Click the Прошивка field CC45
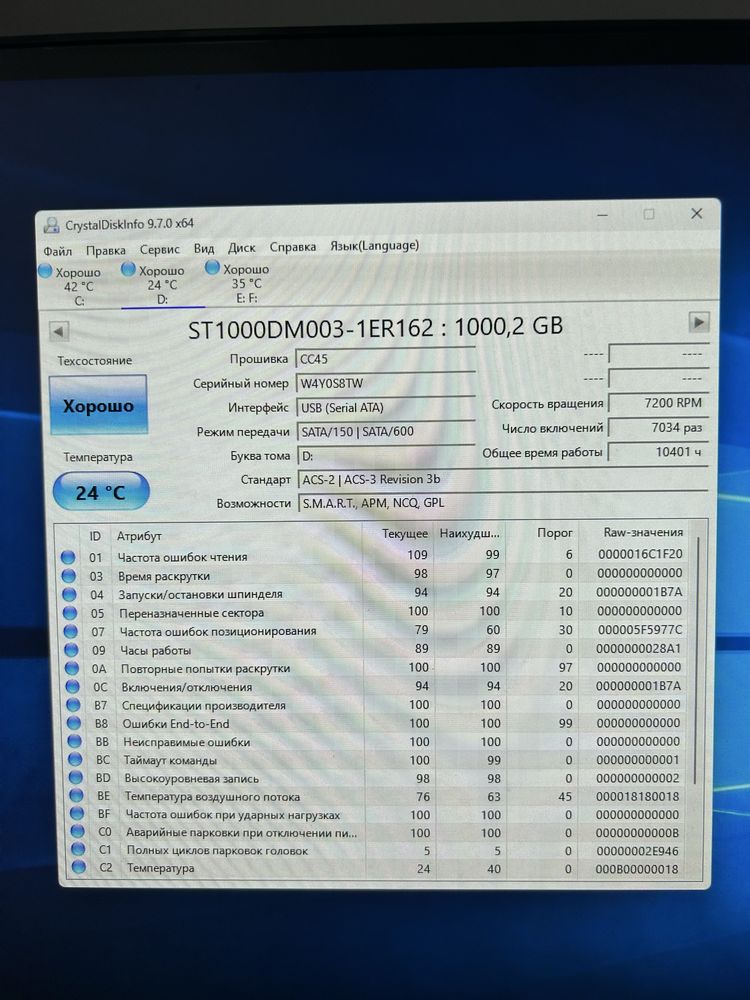This screenshot has height=1000, width=750. tap(385, 358)
